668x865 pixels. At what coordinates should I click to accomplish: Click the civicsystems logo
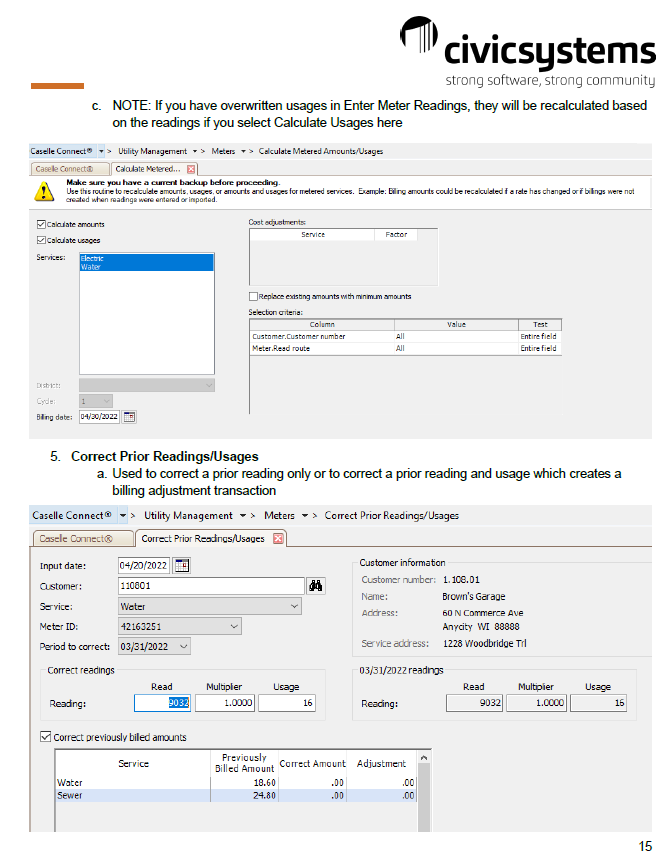click(x=528, y=51)
